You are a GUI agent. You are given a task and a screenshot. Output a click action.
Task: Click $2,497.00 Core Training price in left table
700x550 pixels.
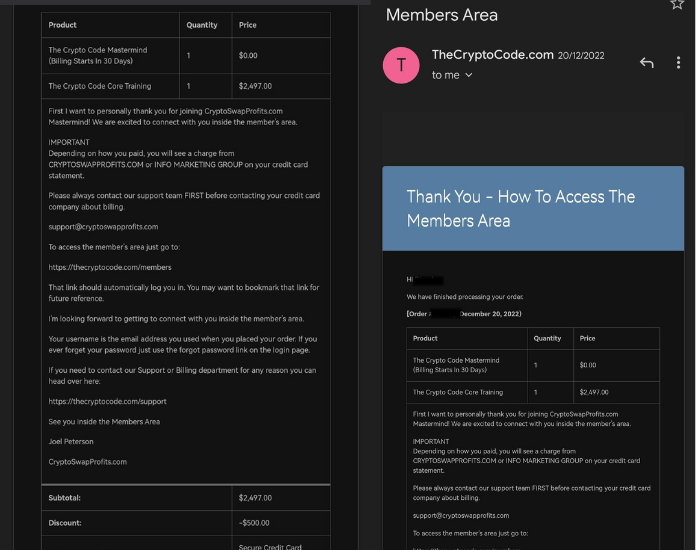tap(255, 86)
